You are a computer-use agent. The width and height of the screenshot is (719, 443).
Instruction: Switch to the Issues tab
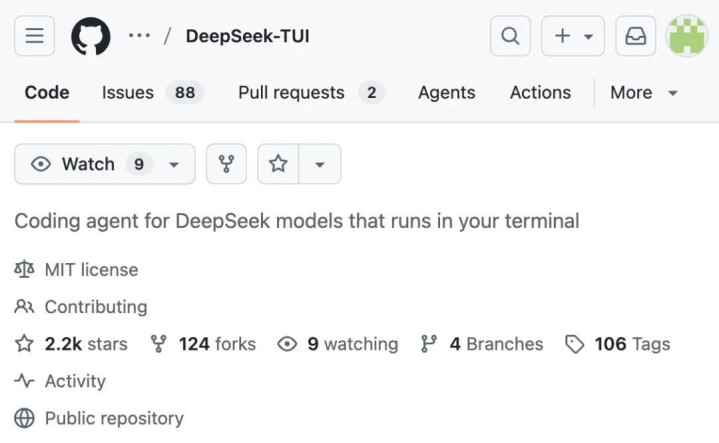(x=152, y=93)
